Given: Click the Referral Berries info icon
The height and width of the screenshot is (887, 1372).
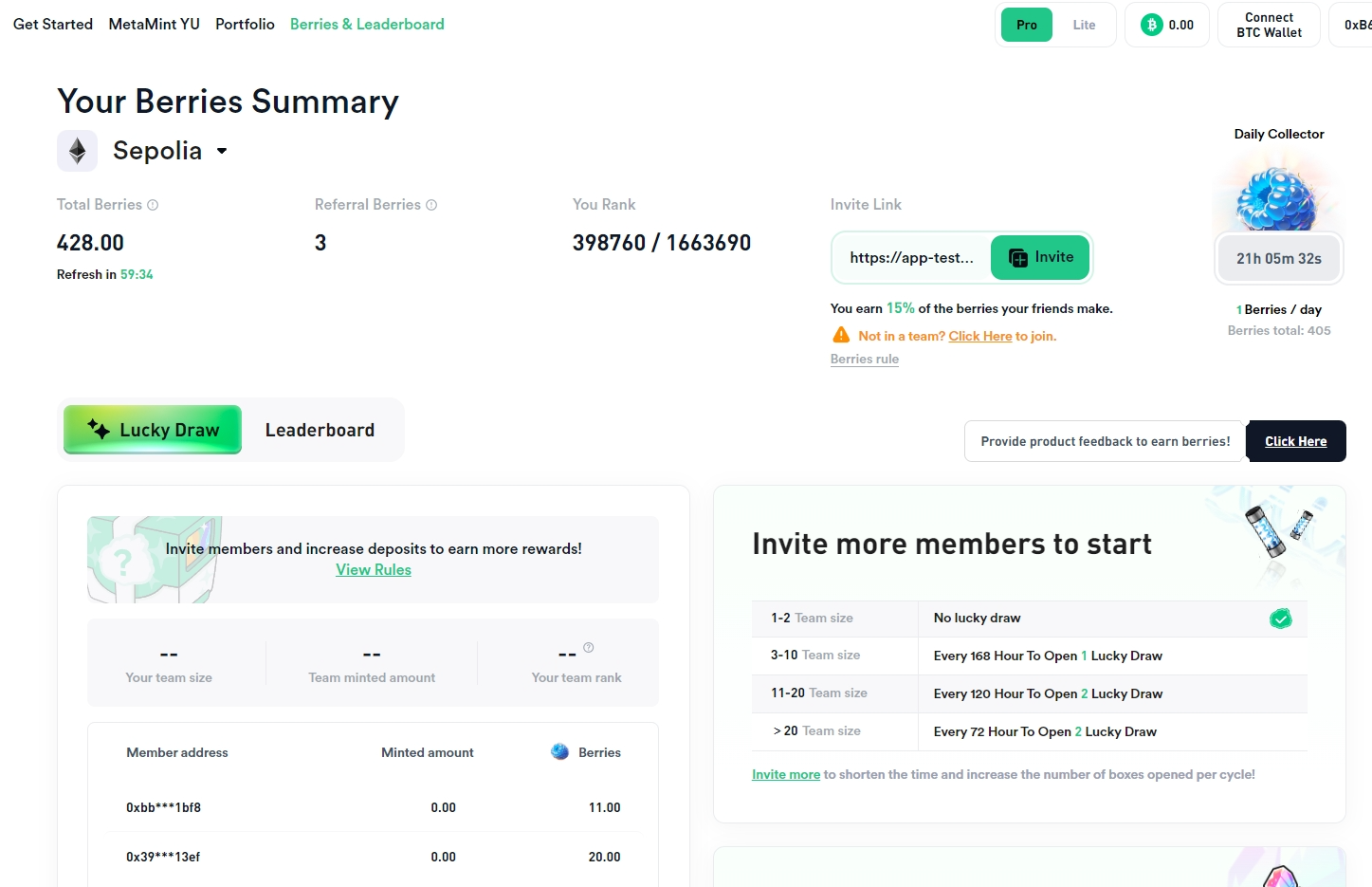Looking at the screenshot, I should pyautogui.click(x=431, y=205).
